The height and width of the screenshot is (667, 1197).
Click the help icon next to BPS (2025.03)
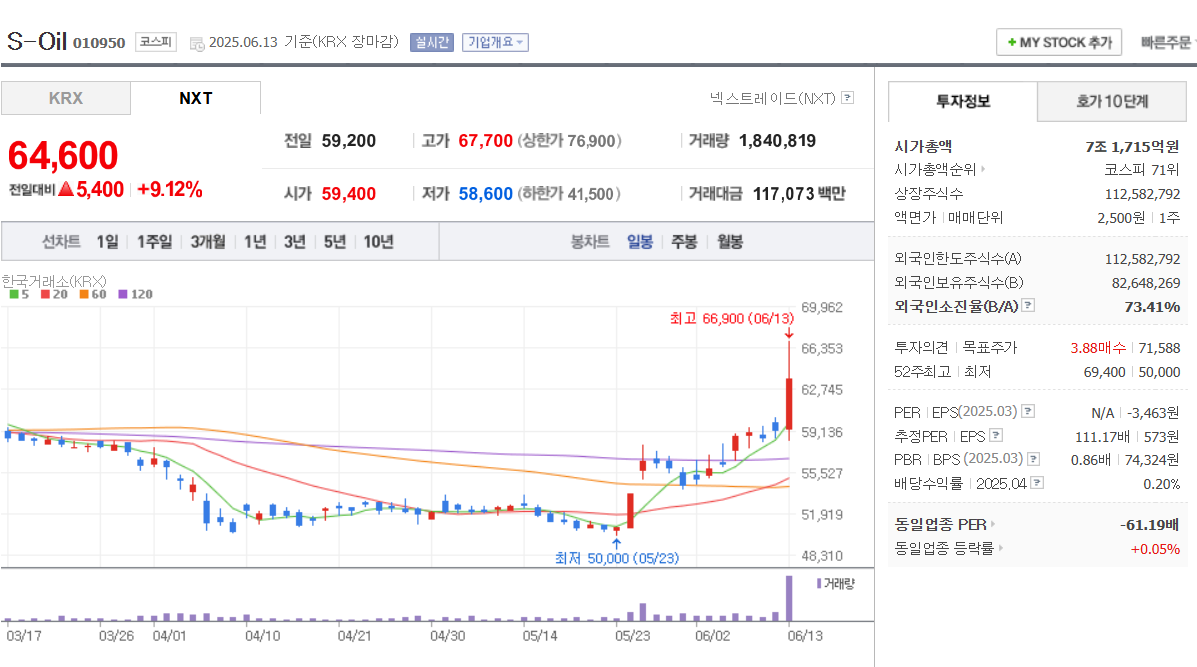pyautogui.click(x=1033, y=459)
